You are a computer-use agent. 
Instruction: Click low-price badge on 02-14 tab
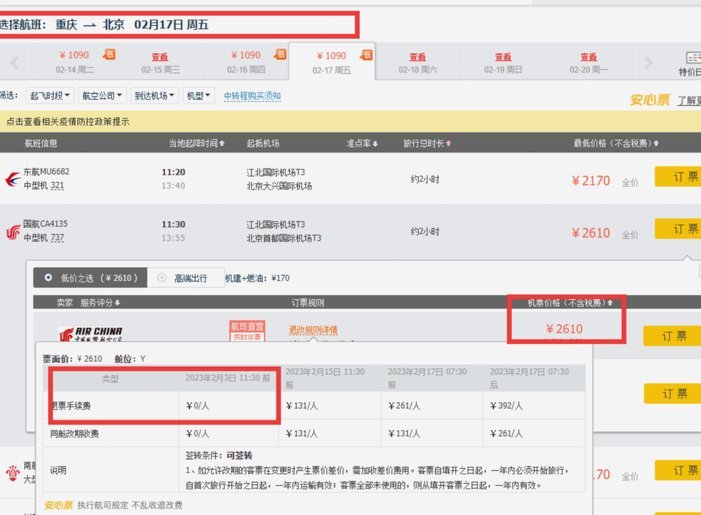[x=109, y=55]
